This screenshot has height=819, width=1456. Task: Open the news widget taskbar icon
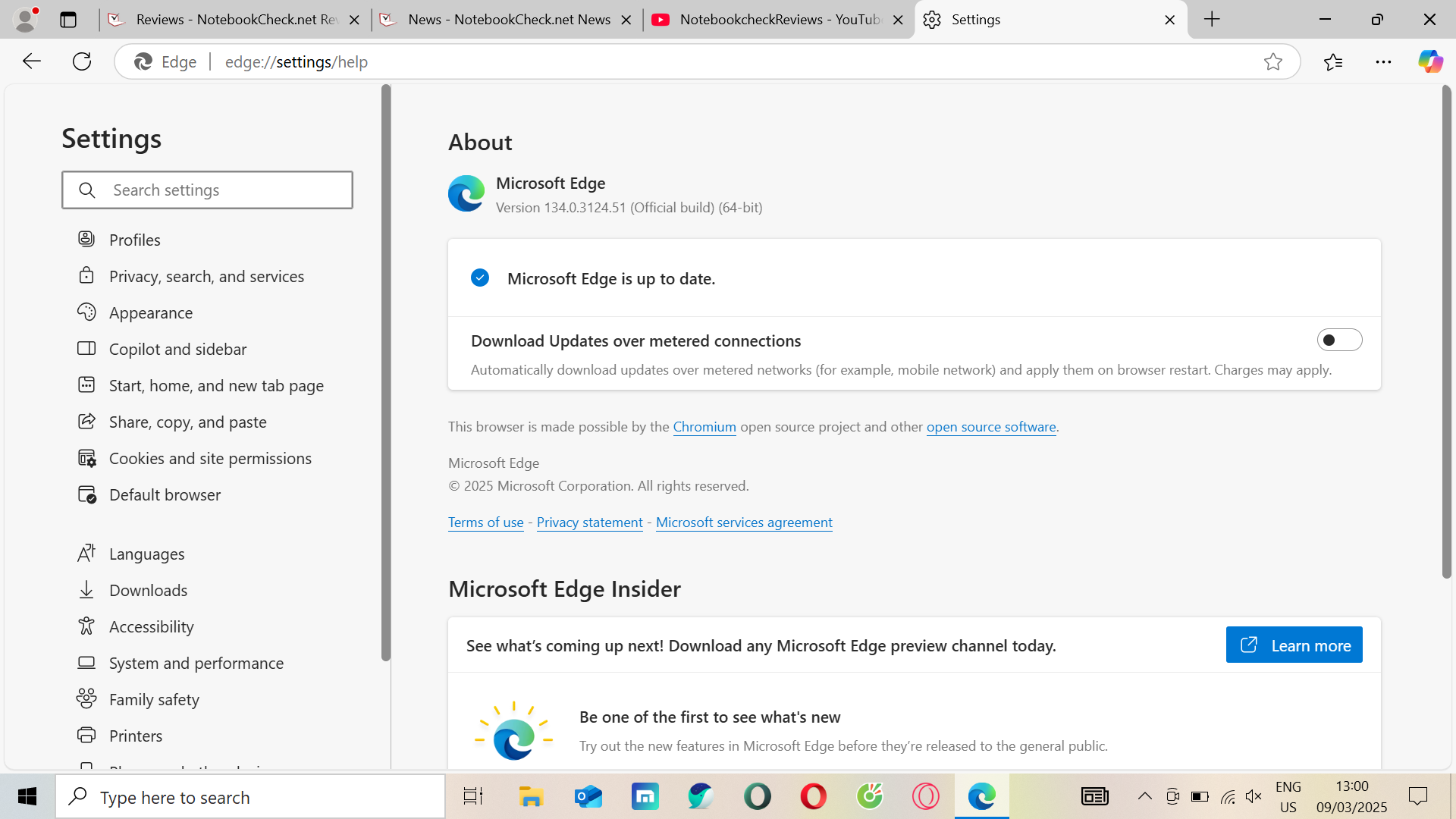click(1094, 796)
